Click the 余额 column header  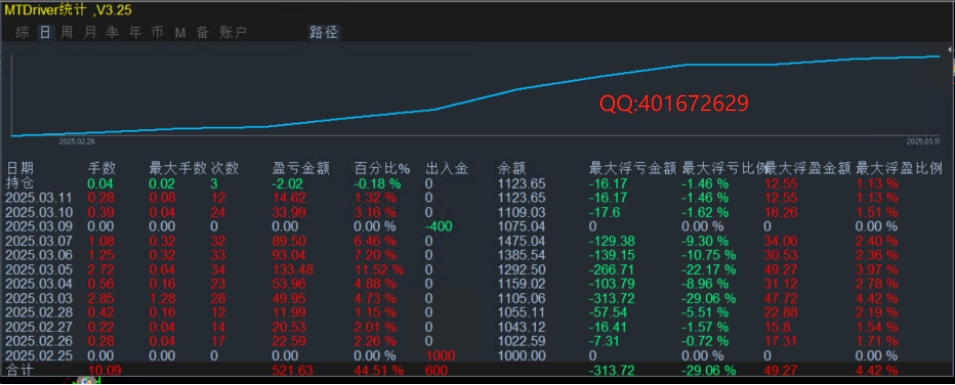[512, 168]
